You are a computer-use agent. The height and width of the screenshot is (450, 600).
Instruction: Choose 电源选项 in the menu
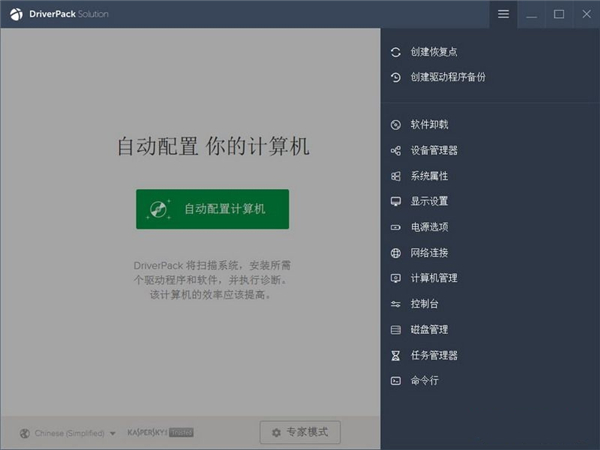point(428,227)
